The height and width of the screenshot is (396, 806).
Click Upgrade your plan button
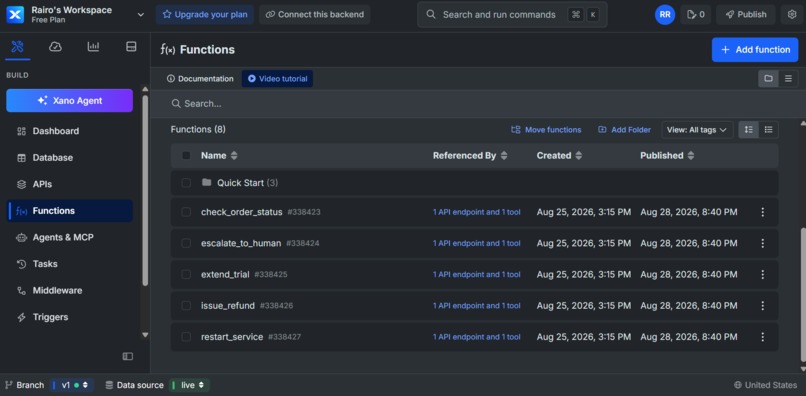(x=205, y=14)
